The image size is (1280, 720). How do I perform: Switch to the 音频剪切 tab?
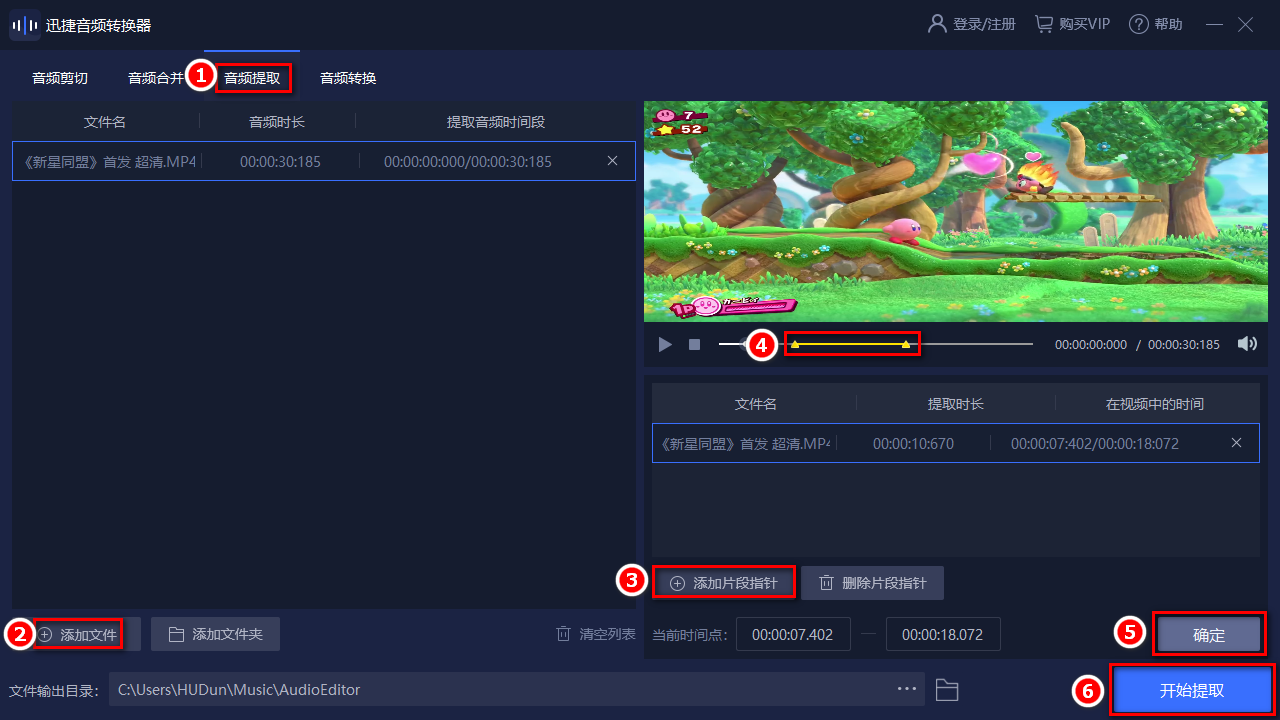pos(60,78)
